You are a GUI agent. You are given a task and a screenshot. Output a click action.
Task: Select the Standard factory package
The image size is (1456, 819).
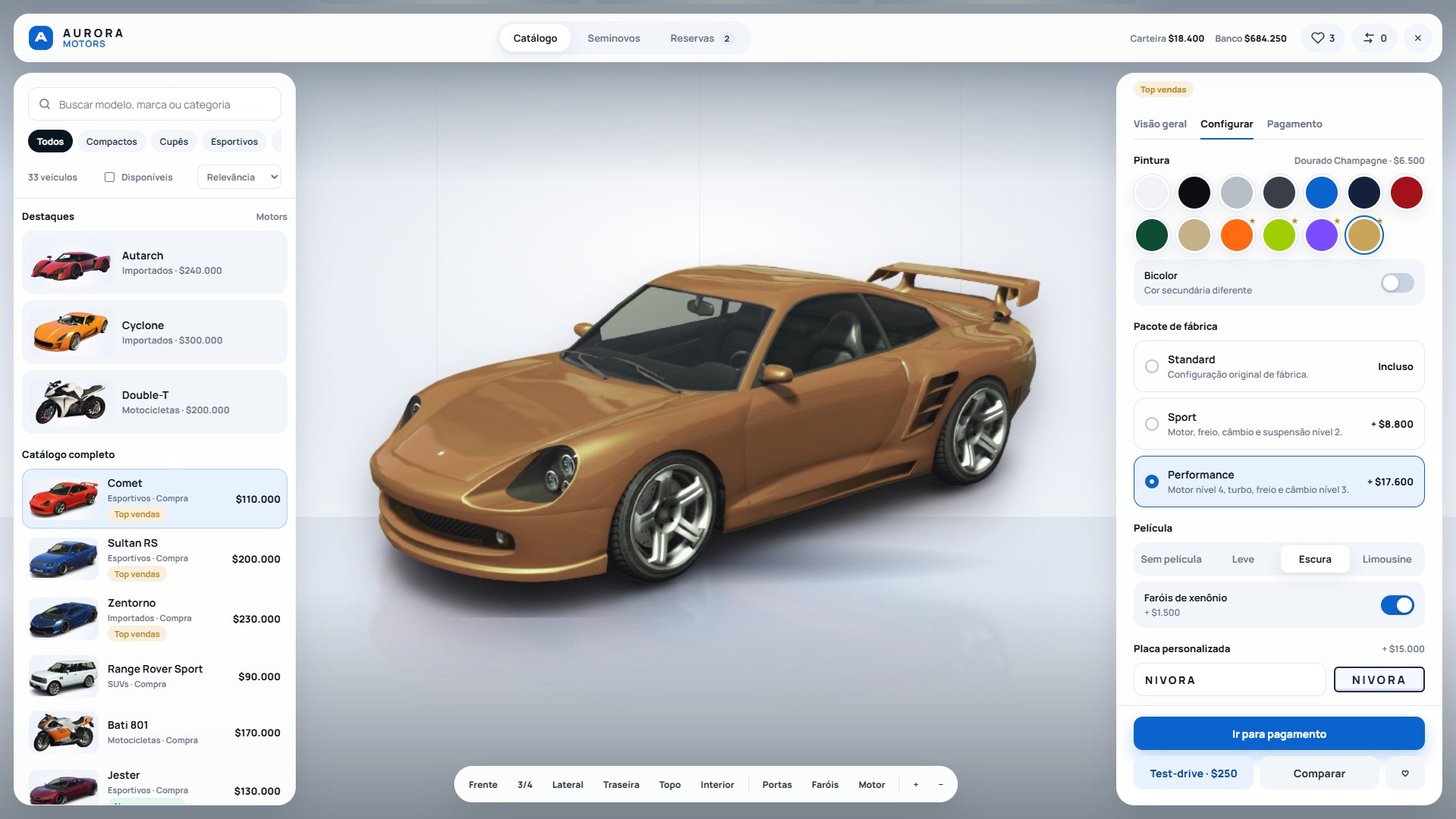[x=1279, y=366]
